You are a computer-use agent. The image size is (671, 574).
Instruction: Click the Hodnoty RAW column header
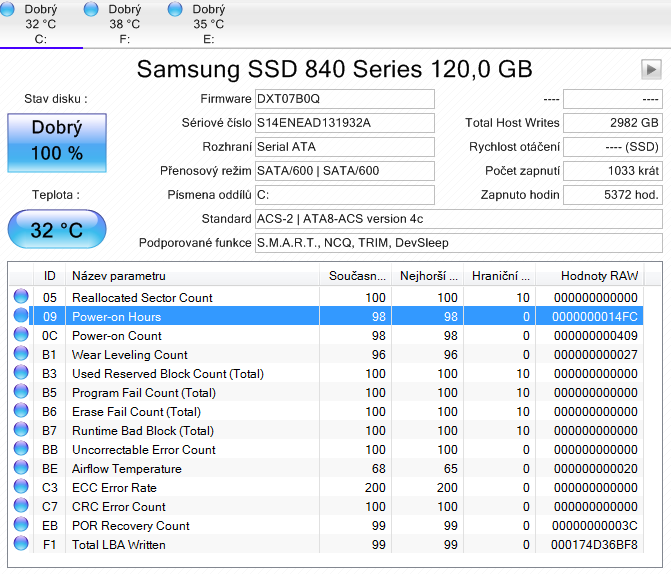[589, 276]
